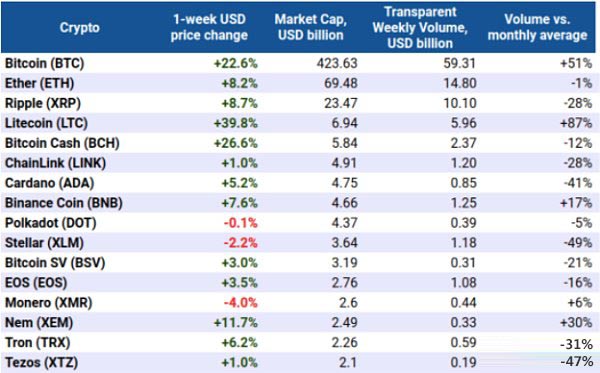
Task: Select the Binance Coin (BNB) row
Action: (300, 203)
